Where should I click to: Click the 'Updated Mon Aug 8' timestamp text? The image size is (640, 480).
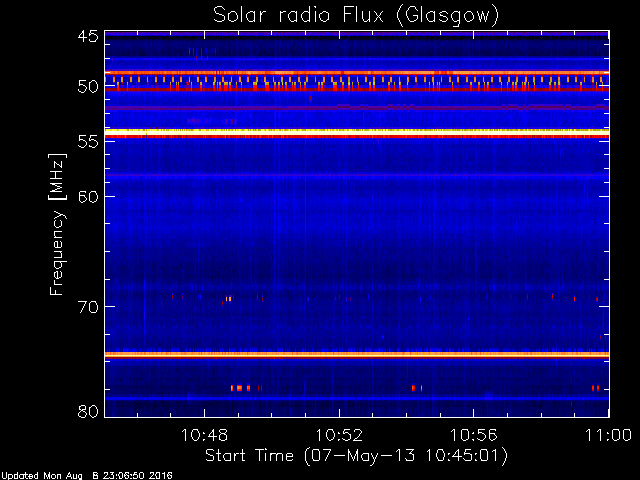pos(87,476)
